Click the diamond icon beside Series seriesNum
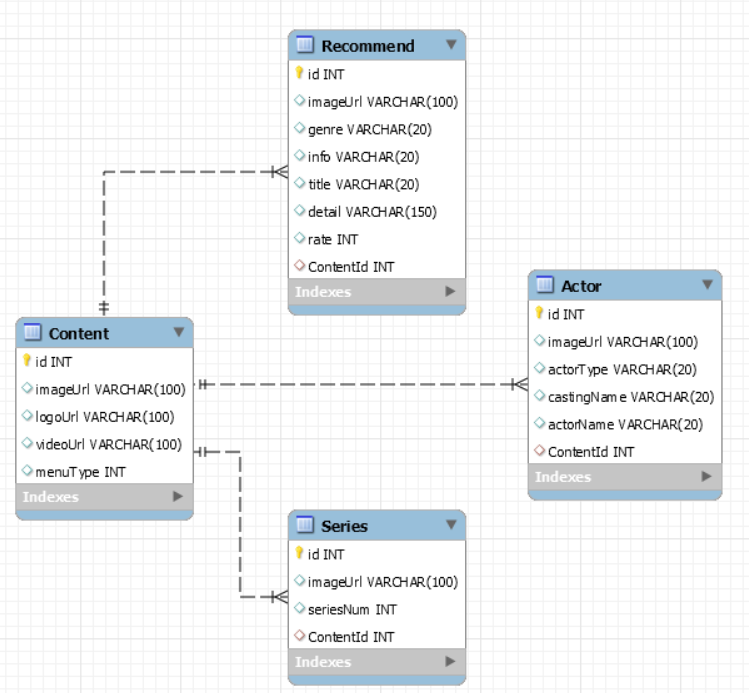 (300, 608)
